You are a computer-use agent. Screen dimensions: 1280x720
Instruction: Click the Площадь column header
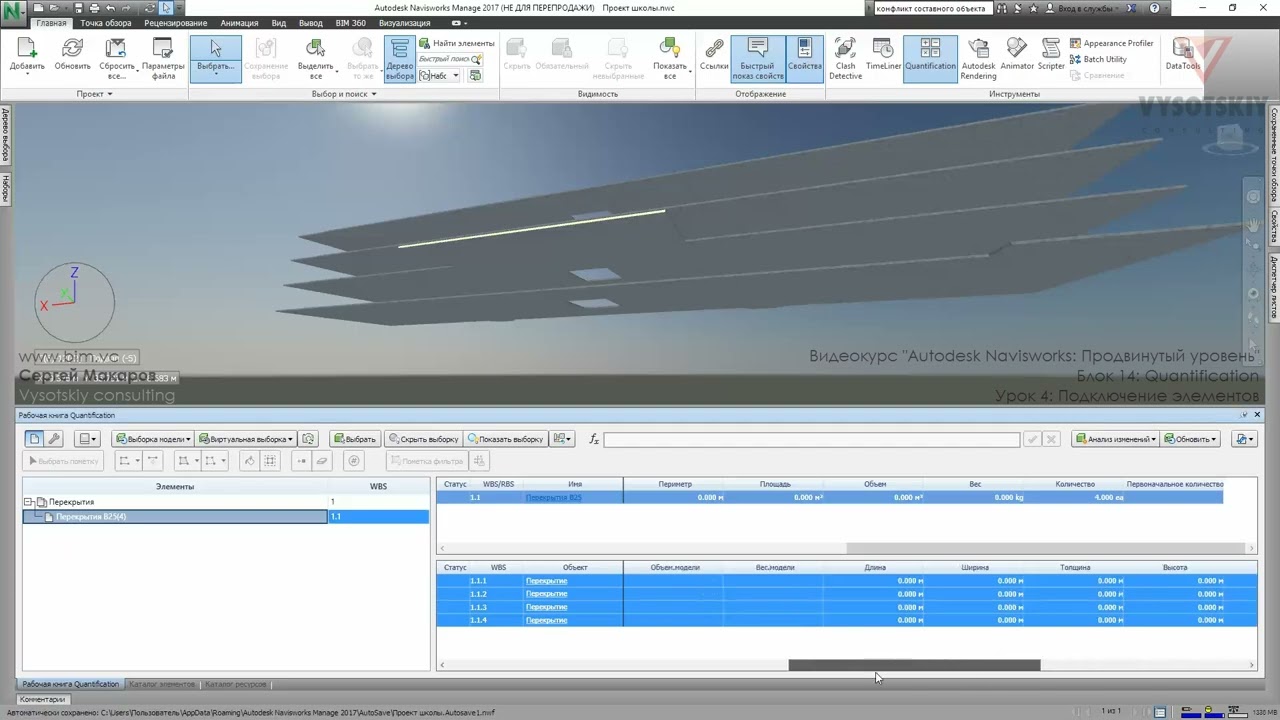click(x=775, y=484)
